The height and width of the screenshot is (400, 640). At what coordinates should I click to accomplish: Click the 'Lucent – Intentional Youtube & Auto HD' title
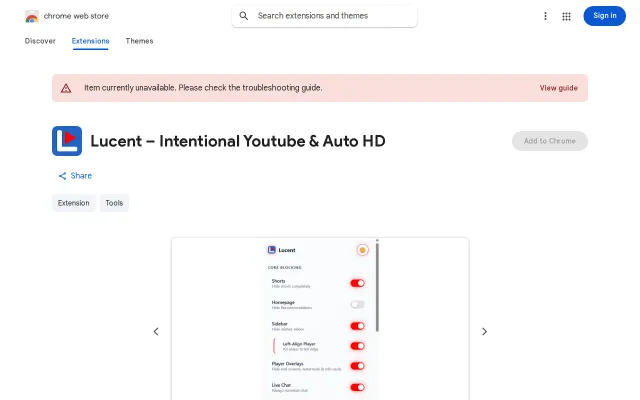(238, 141)
